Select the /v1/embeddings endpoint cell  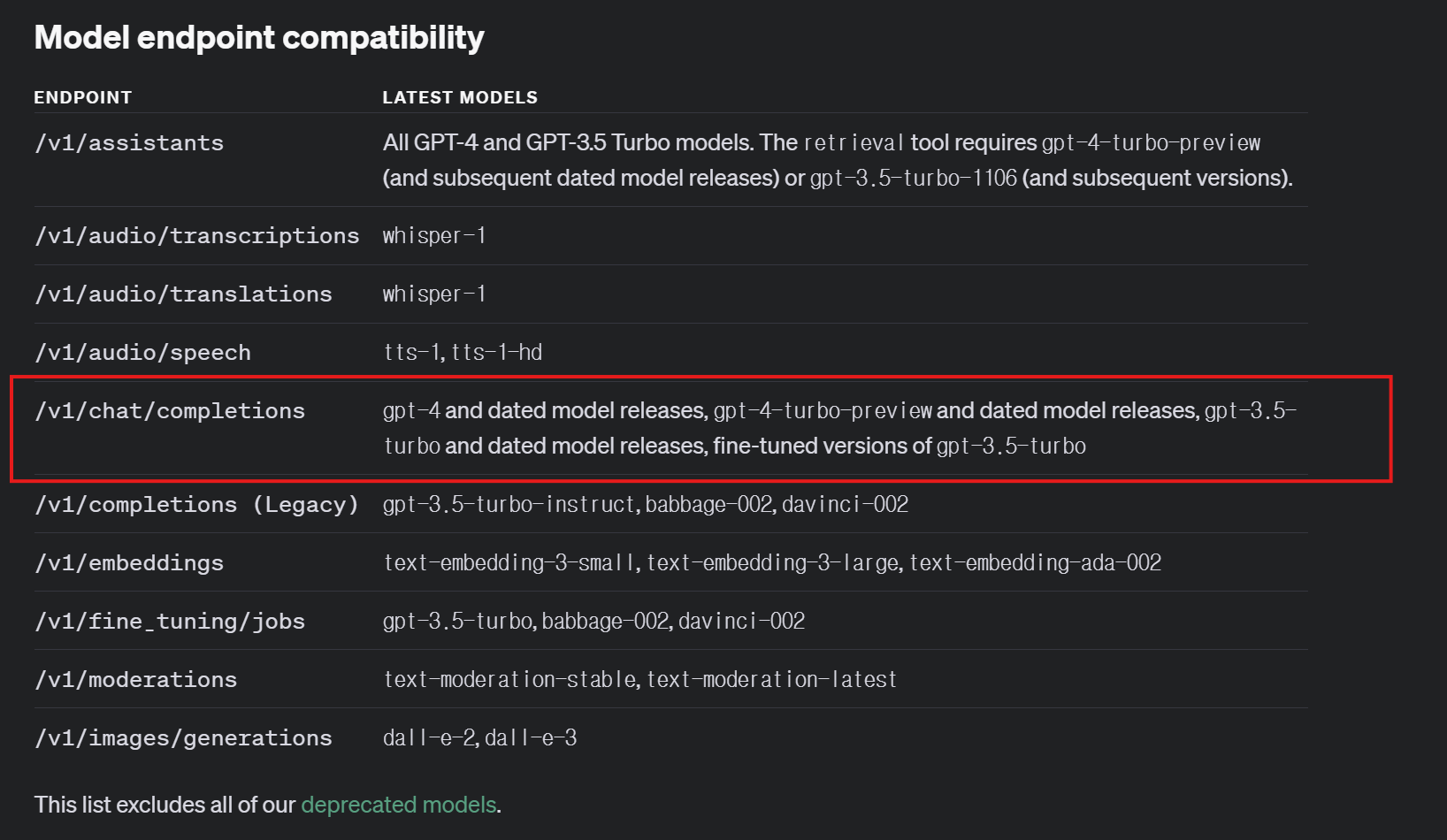pos(129,563)
